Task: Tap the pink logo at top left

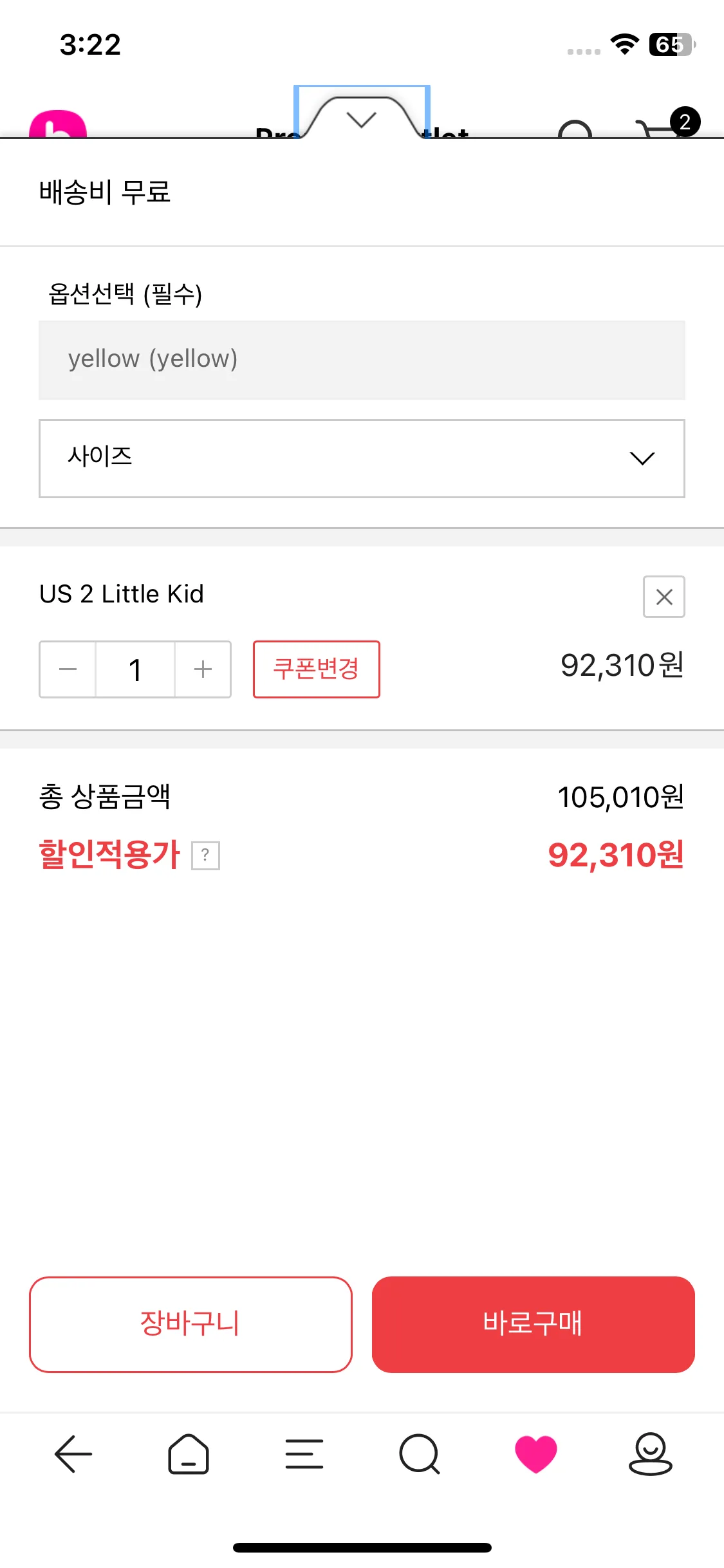Action: coord(58,124)
